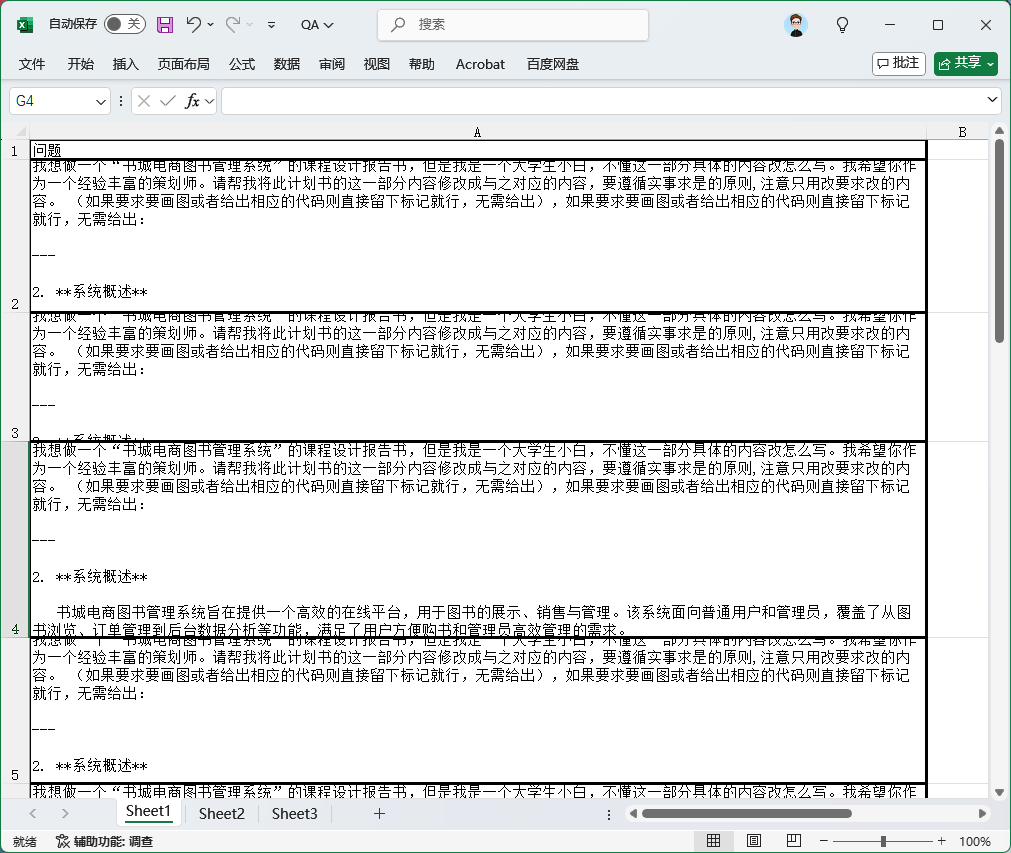Select row 2 header
1011x853 pixels.
(x=14, y=236)
